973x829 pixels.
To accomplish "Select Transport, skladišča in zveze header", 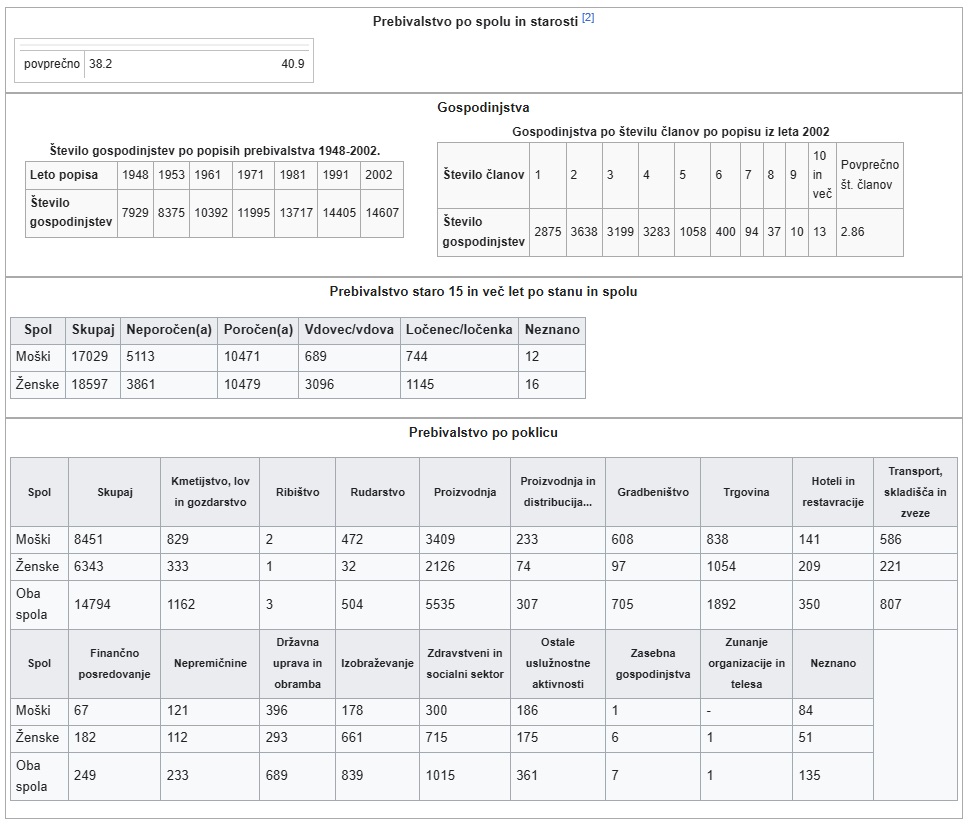I will click(914, 492).
